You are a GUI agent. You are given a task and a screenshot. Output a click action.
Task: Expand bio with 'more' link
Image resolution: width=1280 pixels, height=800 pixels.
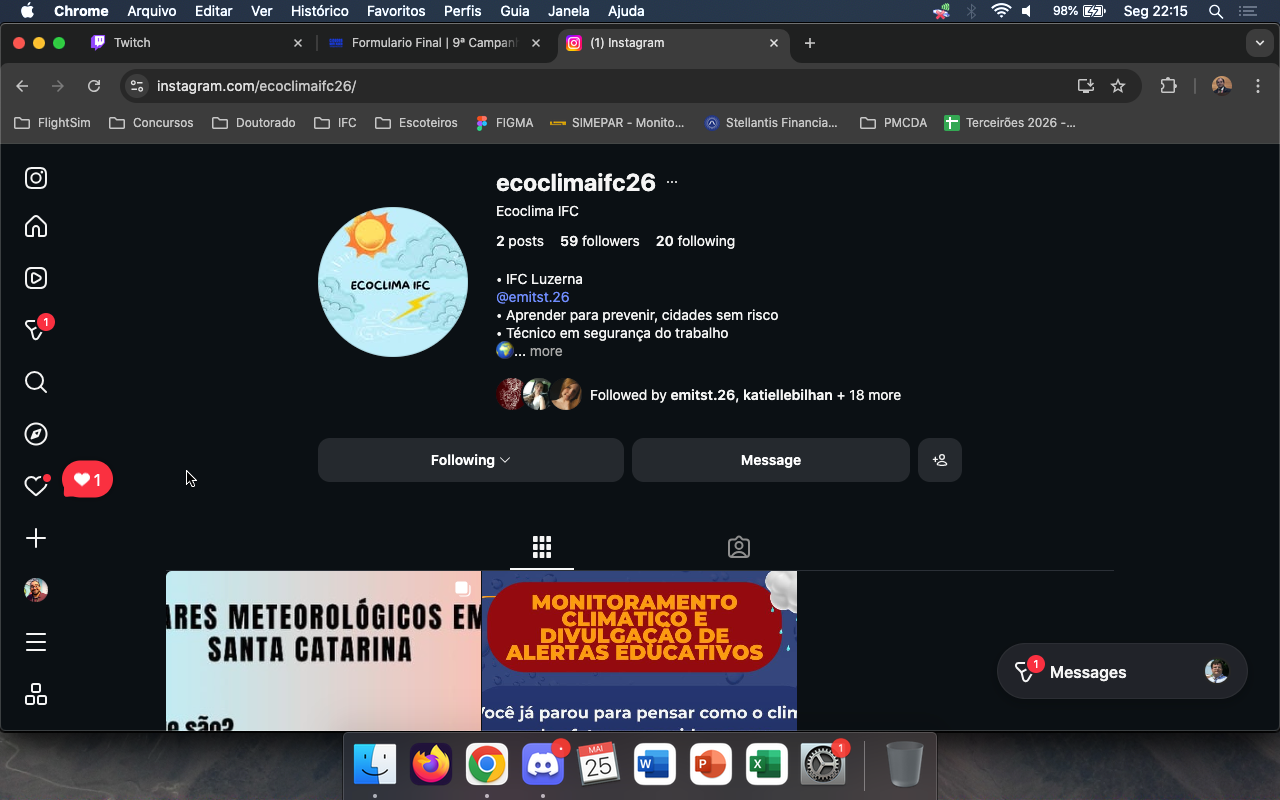coord(546,351)
